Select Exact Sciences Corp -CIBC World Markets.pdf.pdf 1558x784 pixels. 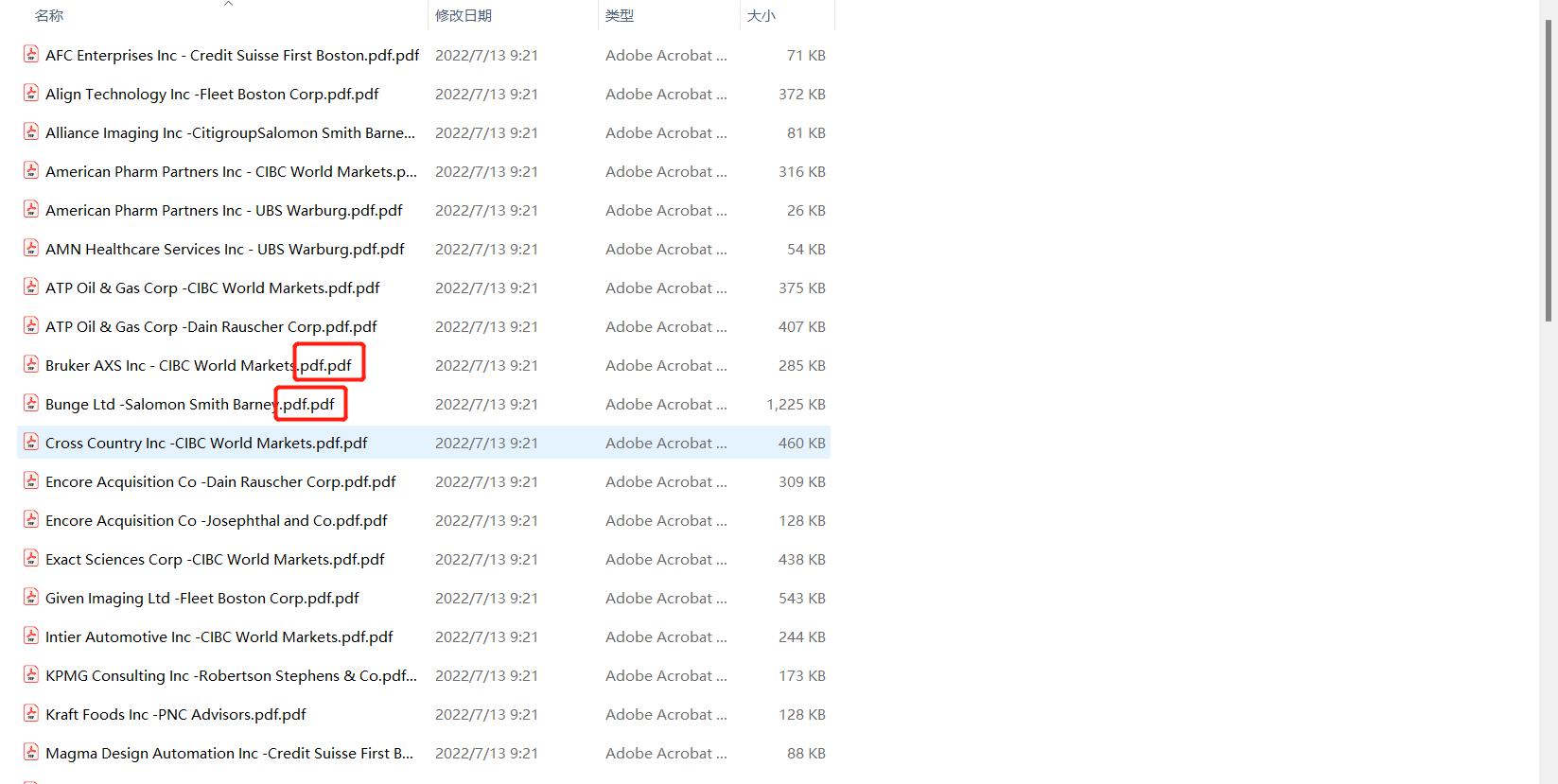(215, 559)
